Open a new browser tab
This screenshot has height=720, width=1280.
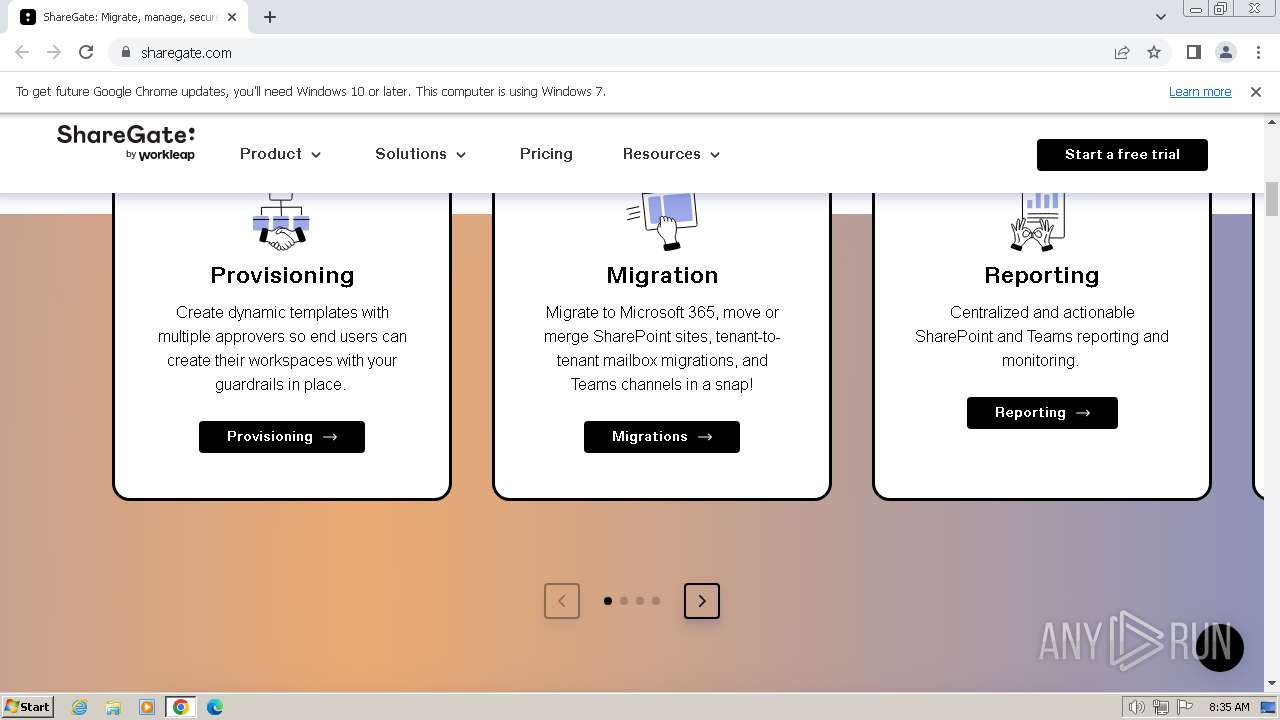(270, 17)
